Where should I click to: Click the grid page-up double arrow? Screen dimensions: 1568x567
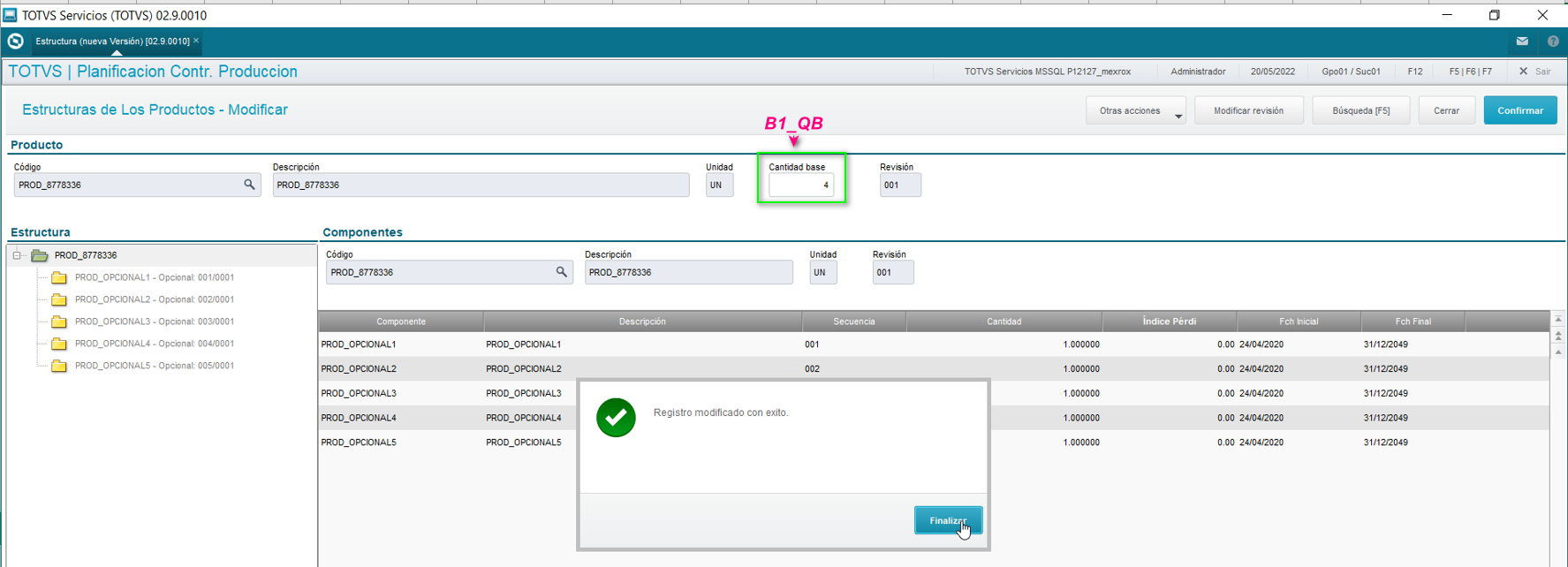1558,336
